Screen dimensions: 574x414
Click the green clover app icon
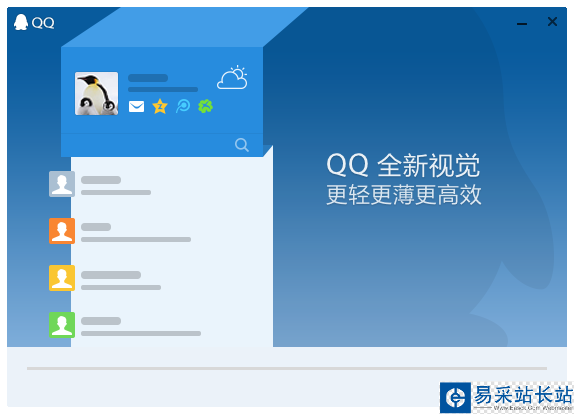[x=205, y=106]
